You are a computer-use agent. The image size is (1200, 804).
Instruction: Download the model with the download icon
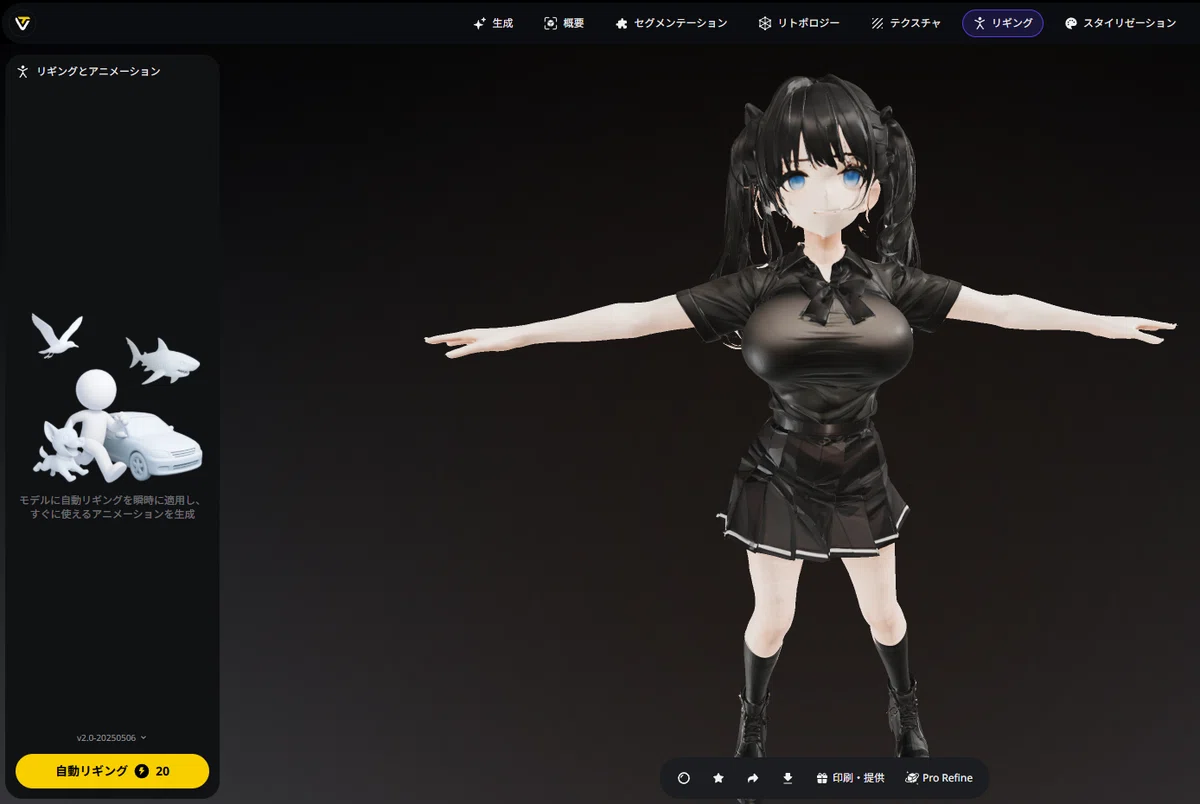pyautogui.click(x=787, y=778)
